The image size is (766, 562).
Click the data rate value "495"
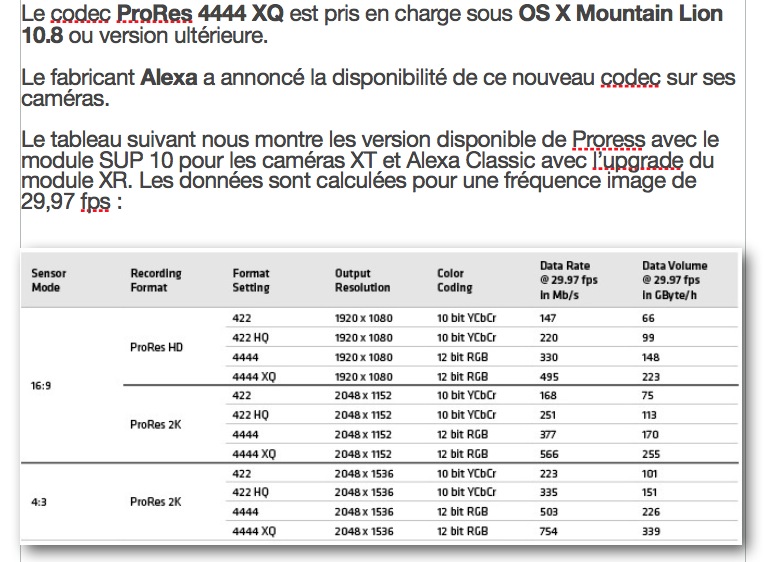click(x=549, y=377)
